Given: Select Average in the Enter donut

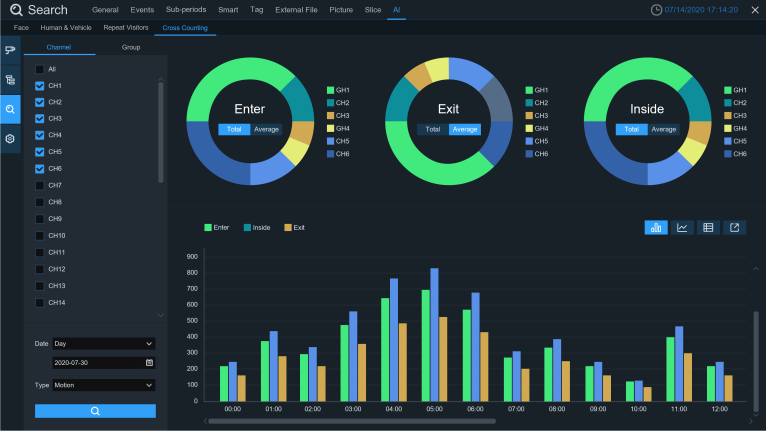Looking at the screenshot, I should click(266, 129).
